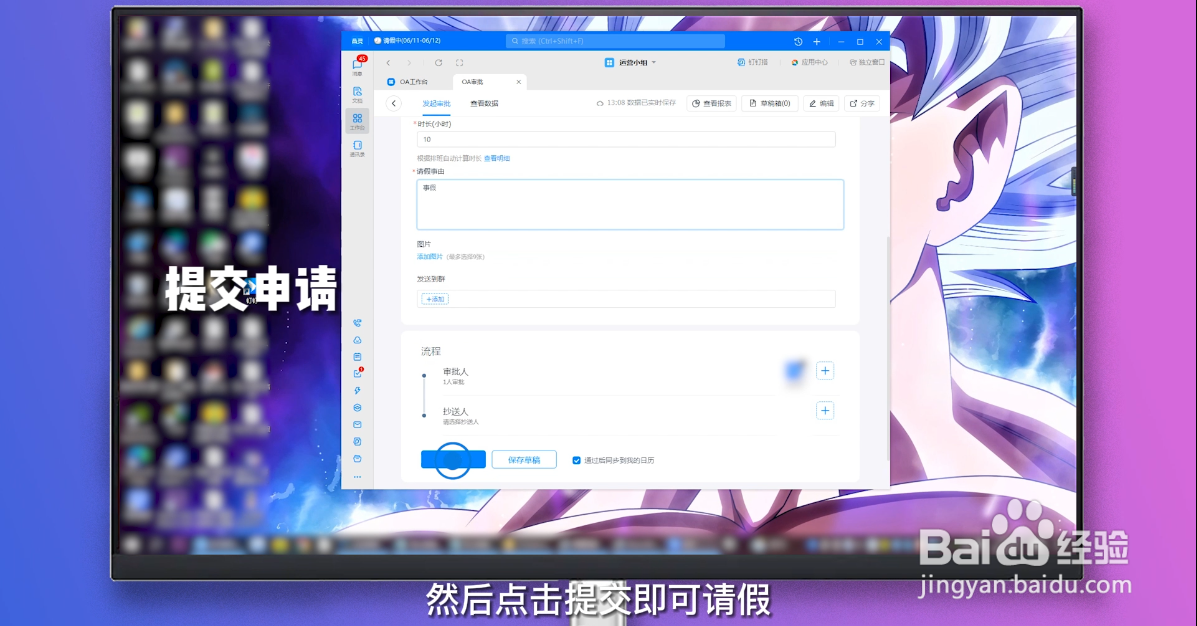Click the 请假事由 text area
This screenshot has width=1197, height=626.
[630, 205]
